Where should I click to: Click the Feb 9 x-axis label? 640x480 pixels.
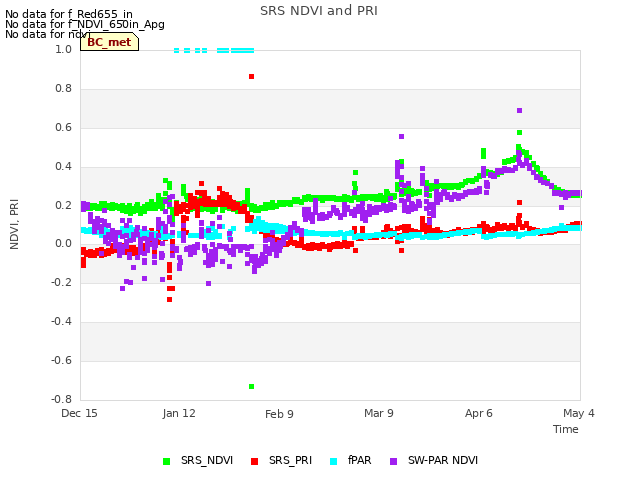[x=279, y=414]
